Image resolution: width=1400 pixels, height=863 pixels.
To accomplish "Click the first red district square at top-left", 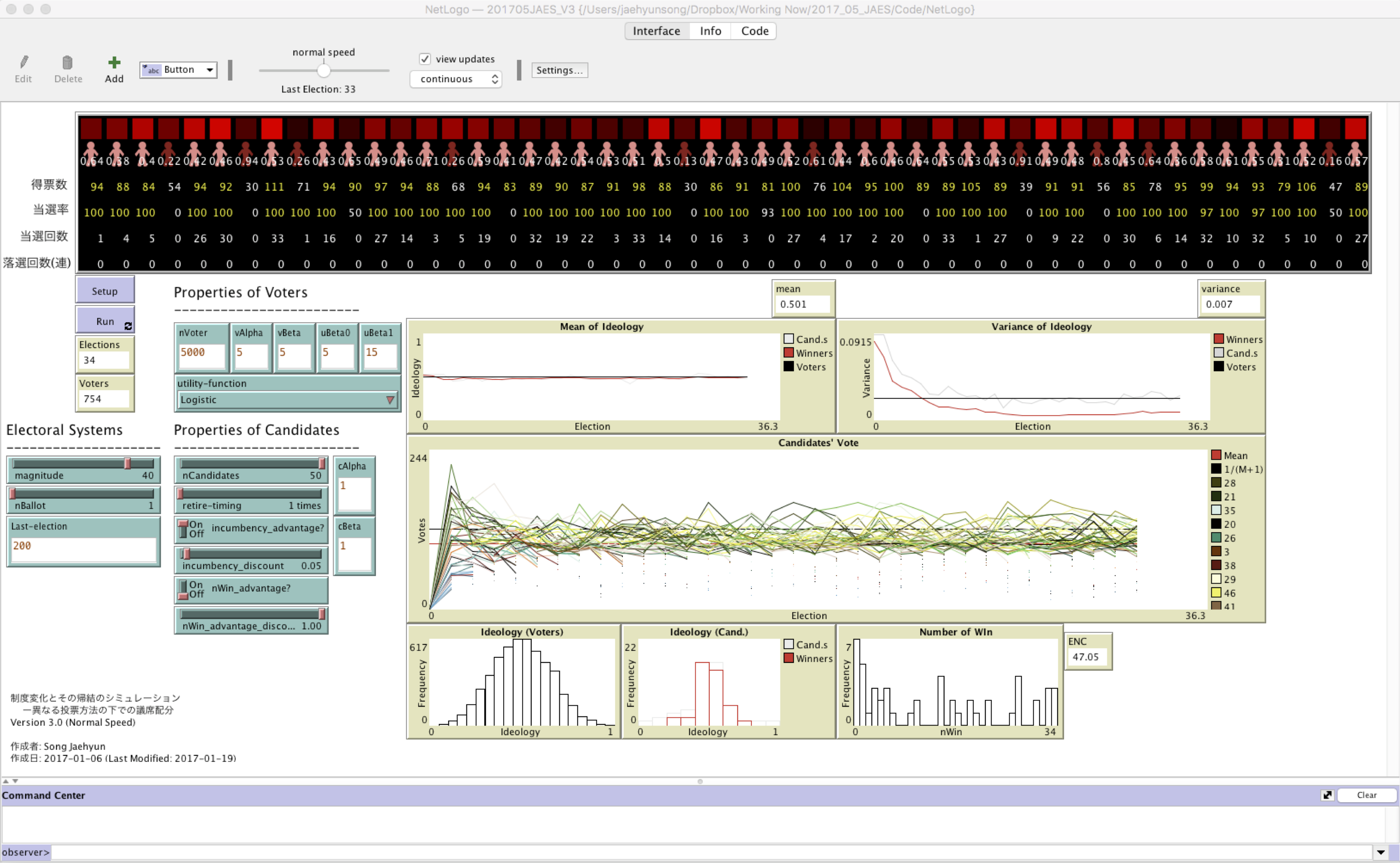I will [x=91, y=128].
